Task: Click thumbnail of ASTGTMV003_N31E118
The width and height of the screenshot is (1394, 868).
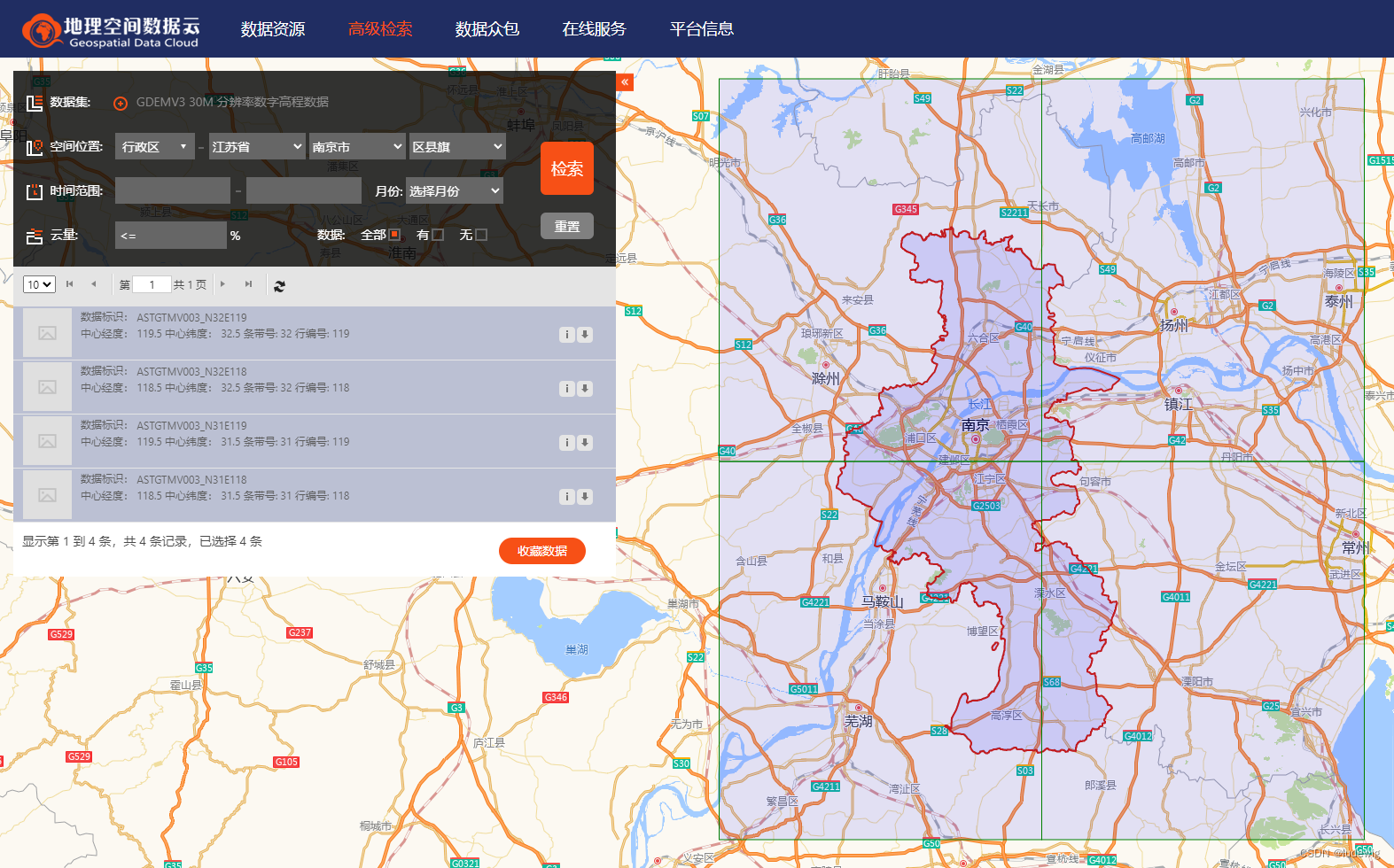Action: (47, 495)
